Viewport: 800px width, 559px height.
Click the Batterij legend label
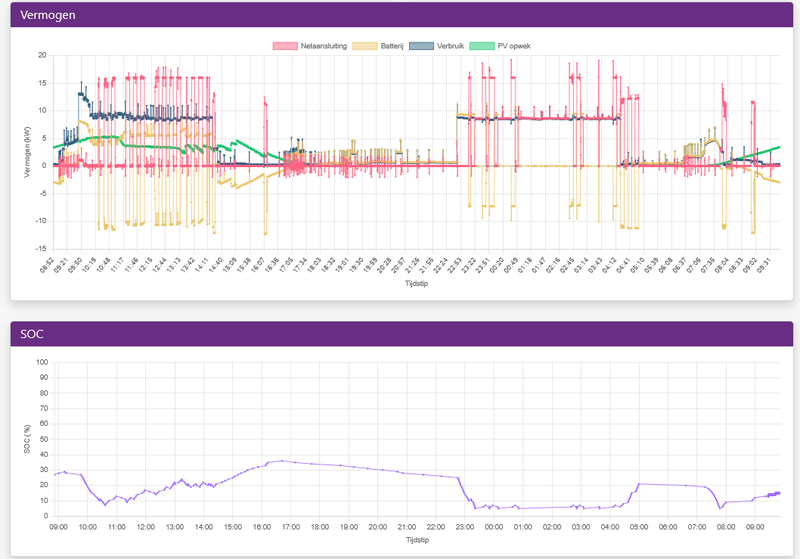(392, 46)
